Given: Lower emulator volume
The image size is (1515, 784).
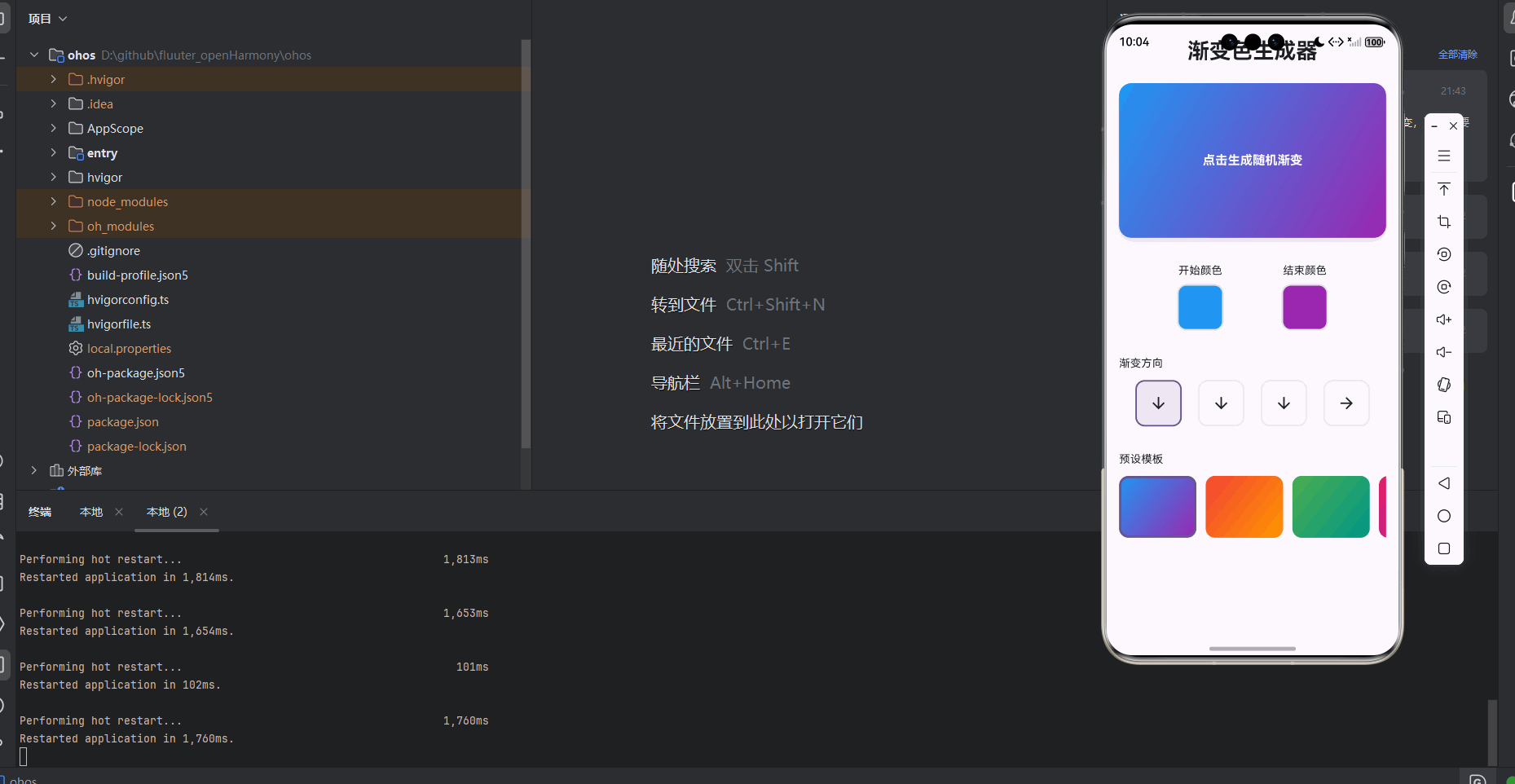Looking at the screenshot, I should [1444, 352].
